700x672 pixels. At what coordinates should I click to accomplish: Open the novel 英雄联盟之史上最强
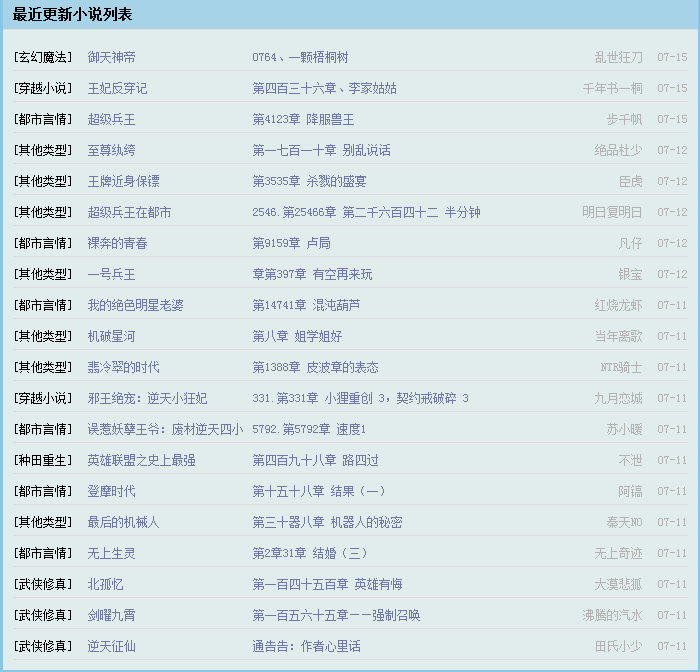pyautogui.click(x=141, y=460)
